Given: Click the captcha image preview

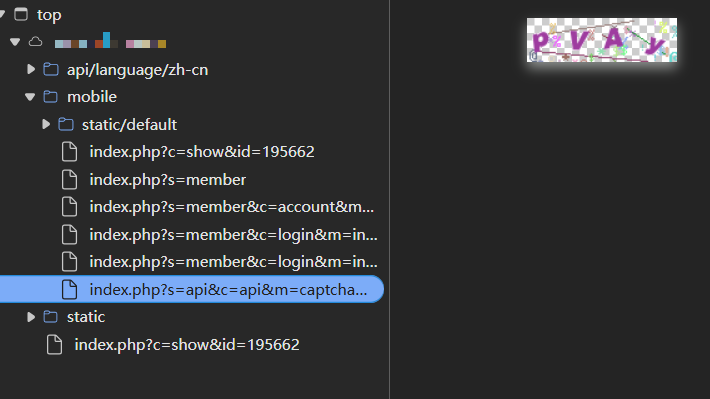Looking at the screenshot, I should [x=602, y=40].
